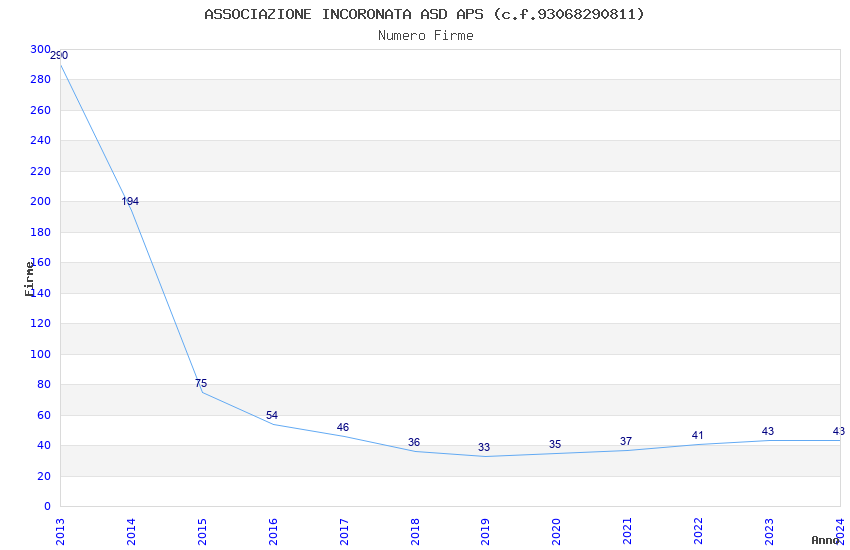The image size is (850, 550).
Task: Click the y-axis tick label 200
Action: [40, 202]
